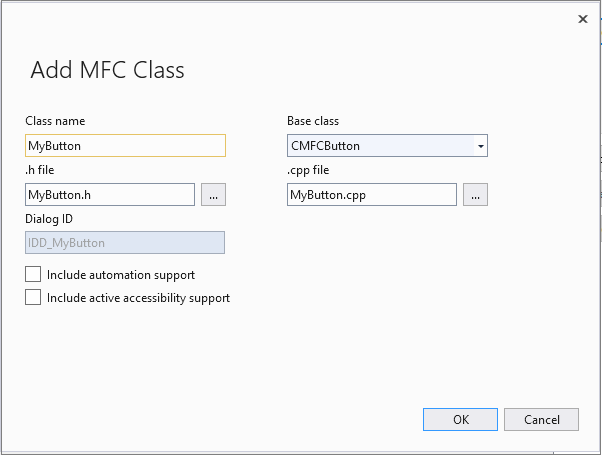This screenshot has height=455, width=602.
Task: Click the 'Include automation support' label text
Action: 121,274
